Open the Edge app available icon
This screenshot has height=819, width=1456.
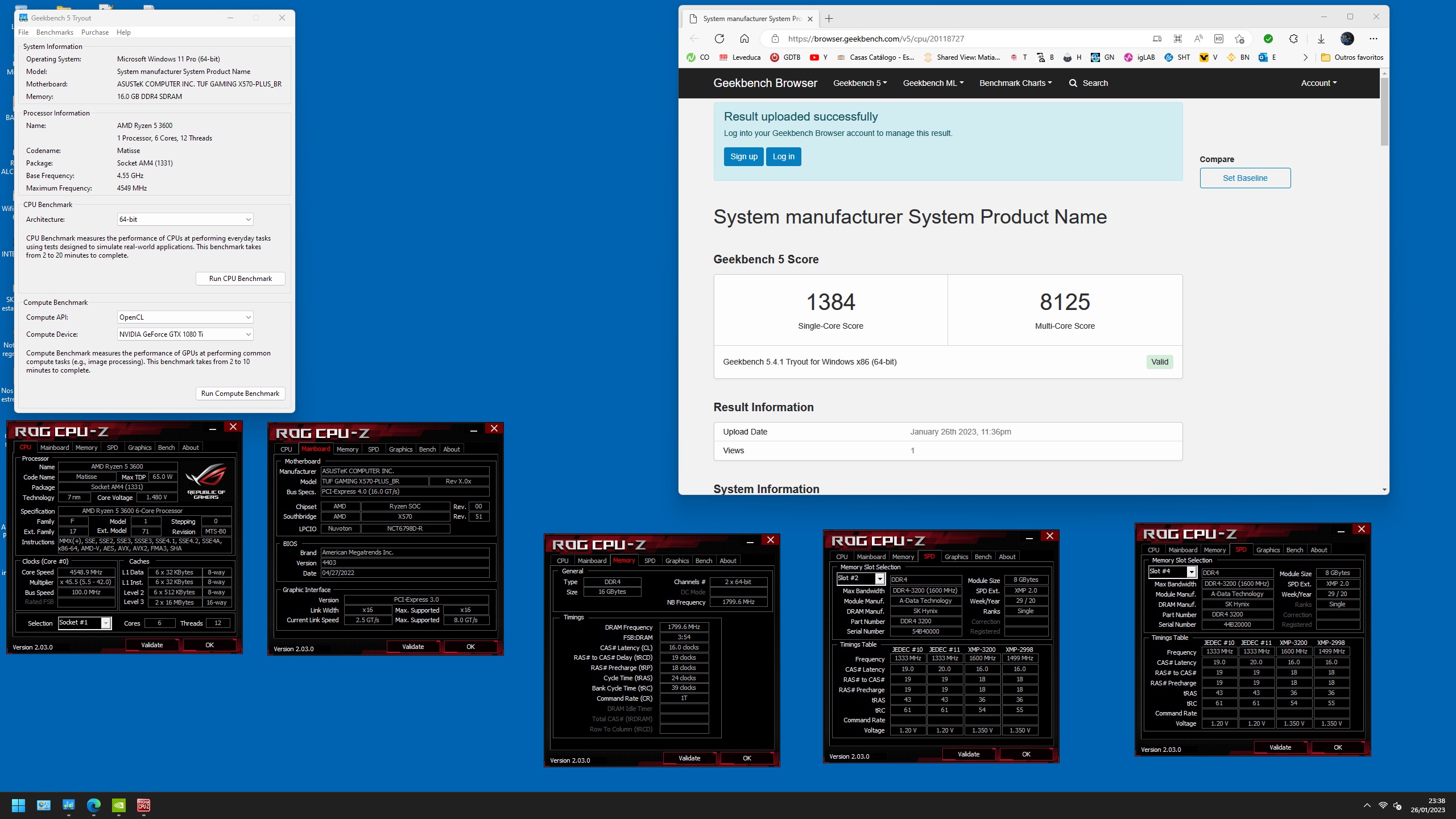pyautogui.click(x=1157, y=39)
